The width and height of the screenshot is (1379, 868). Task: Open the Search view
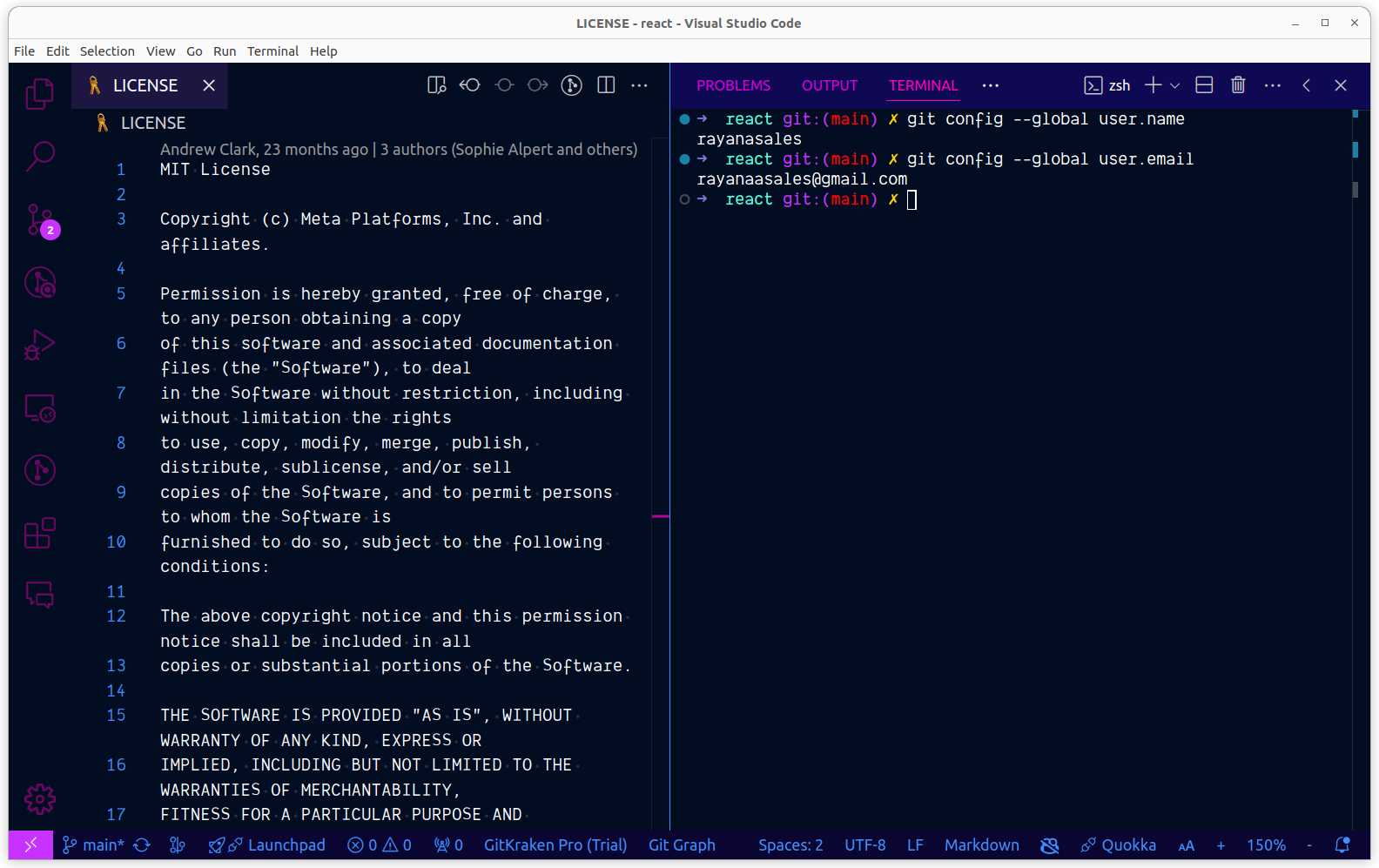pyautogui.click(x=39, y=157)
